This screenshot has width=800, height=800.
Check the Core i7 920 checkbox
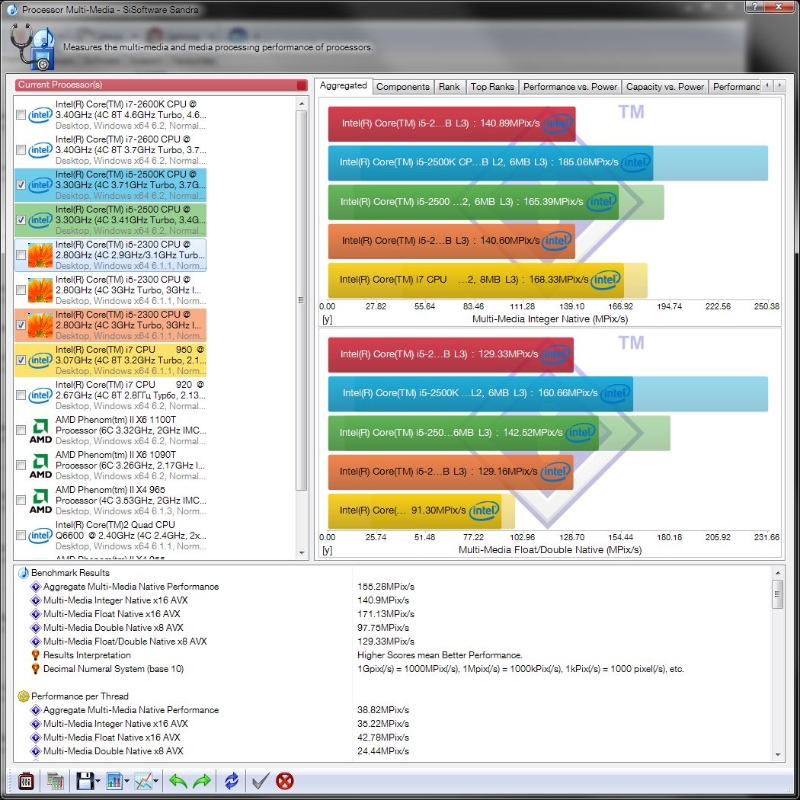[21, 395]
